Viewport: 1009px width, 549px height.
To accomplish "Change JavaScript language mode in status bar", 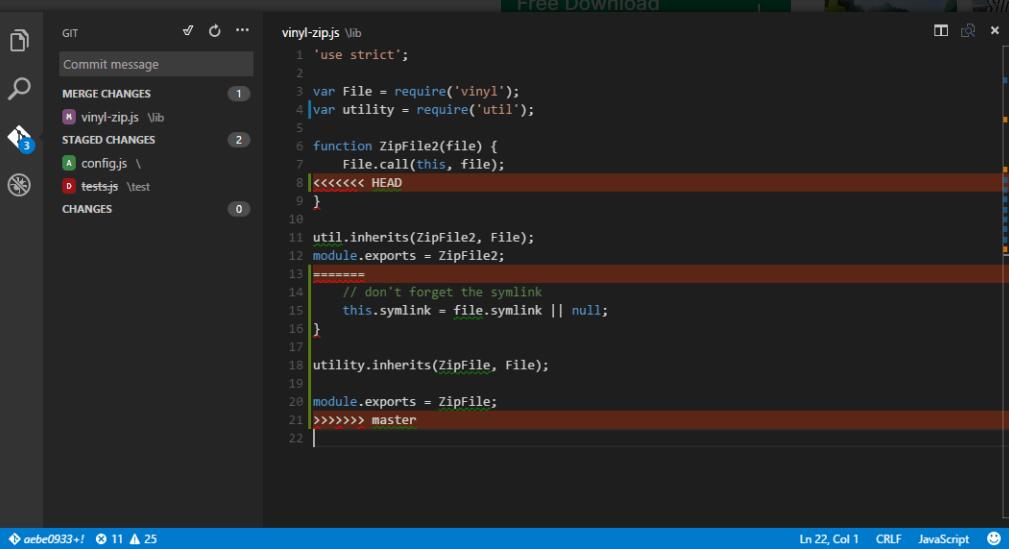I will pos(943,539).
